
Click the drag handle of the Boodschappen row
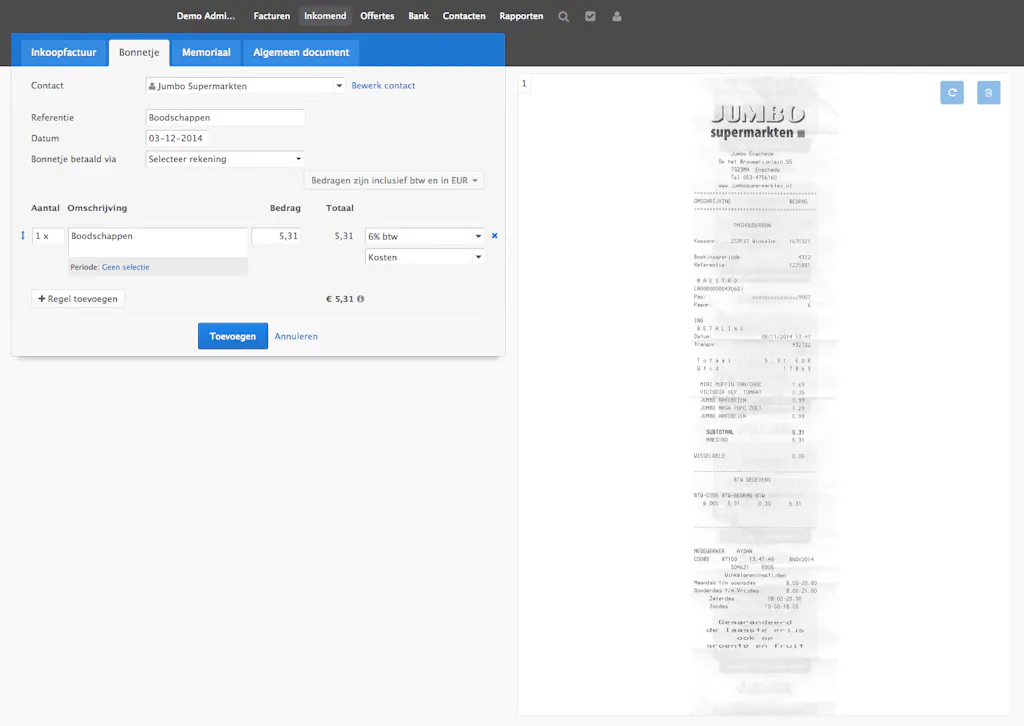point(23,235)
